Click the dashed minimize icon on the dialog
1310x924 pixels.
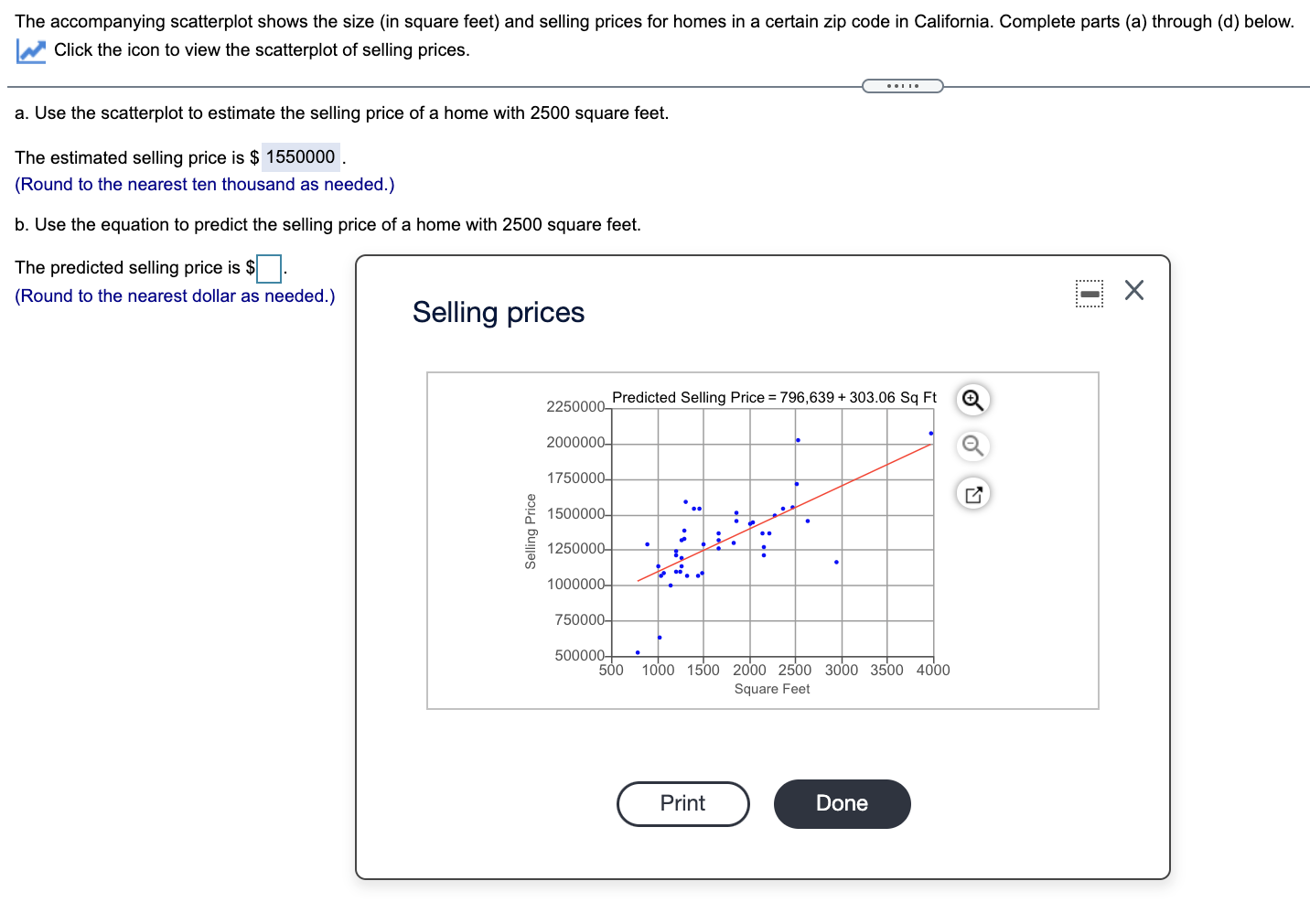(1089, 291)
